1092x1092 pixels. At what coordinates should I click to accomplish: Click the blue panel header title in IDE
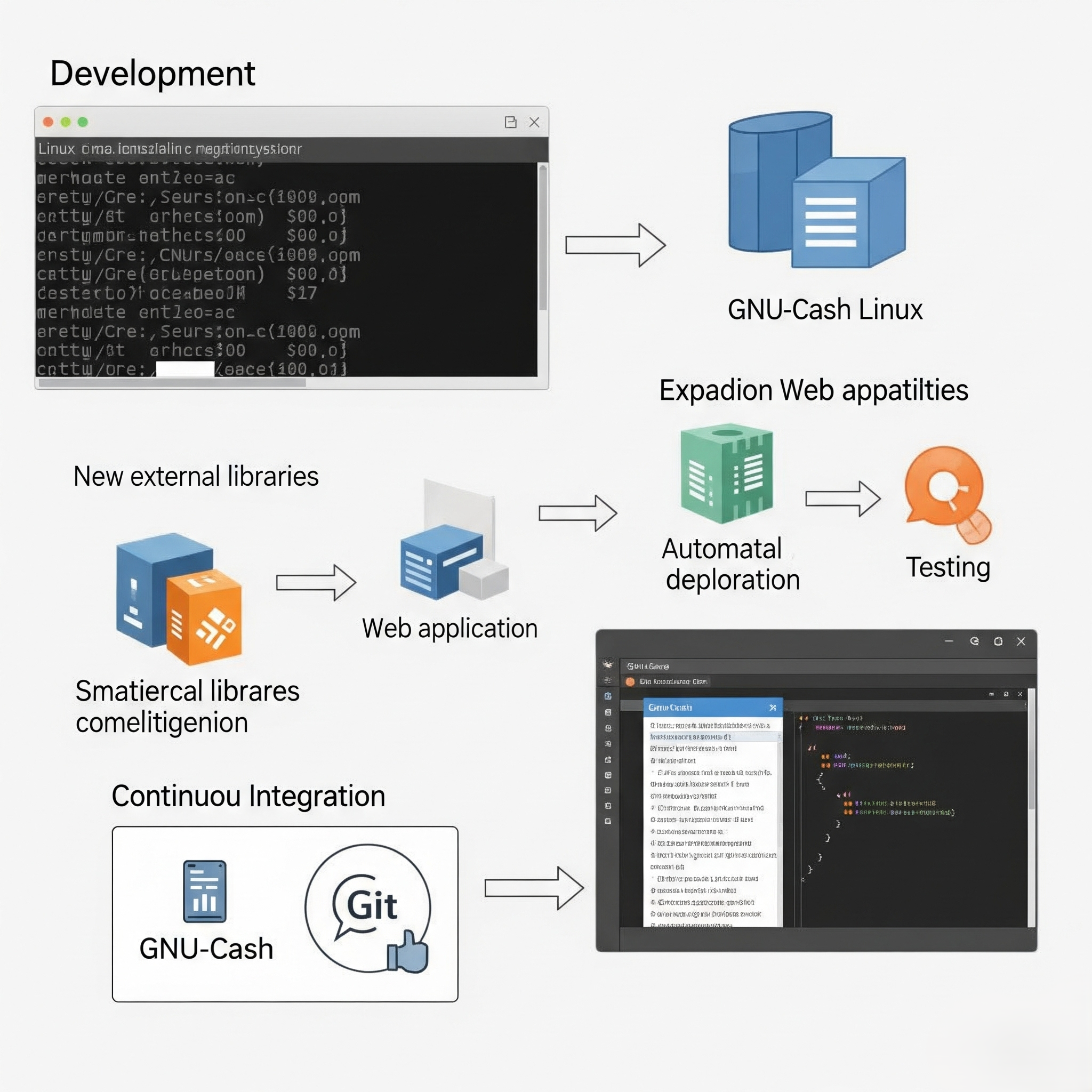[x=670, y=708]
